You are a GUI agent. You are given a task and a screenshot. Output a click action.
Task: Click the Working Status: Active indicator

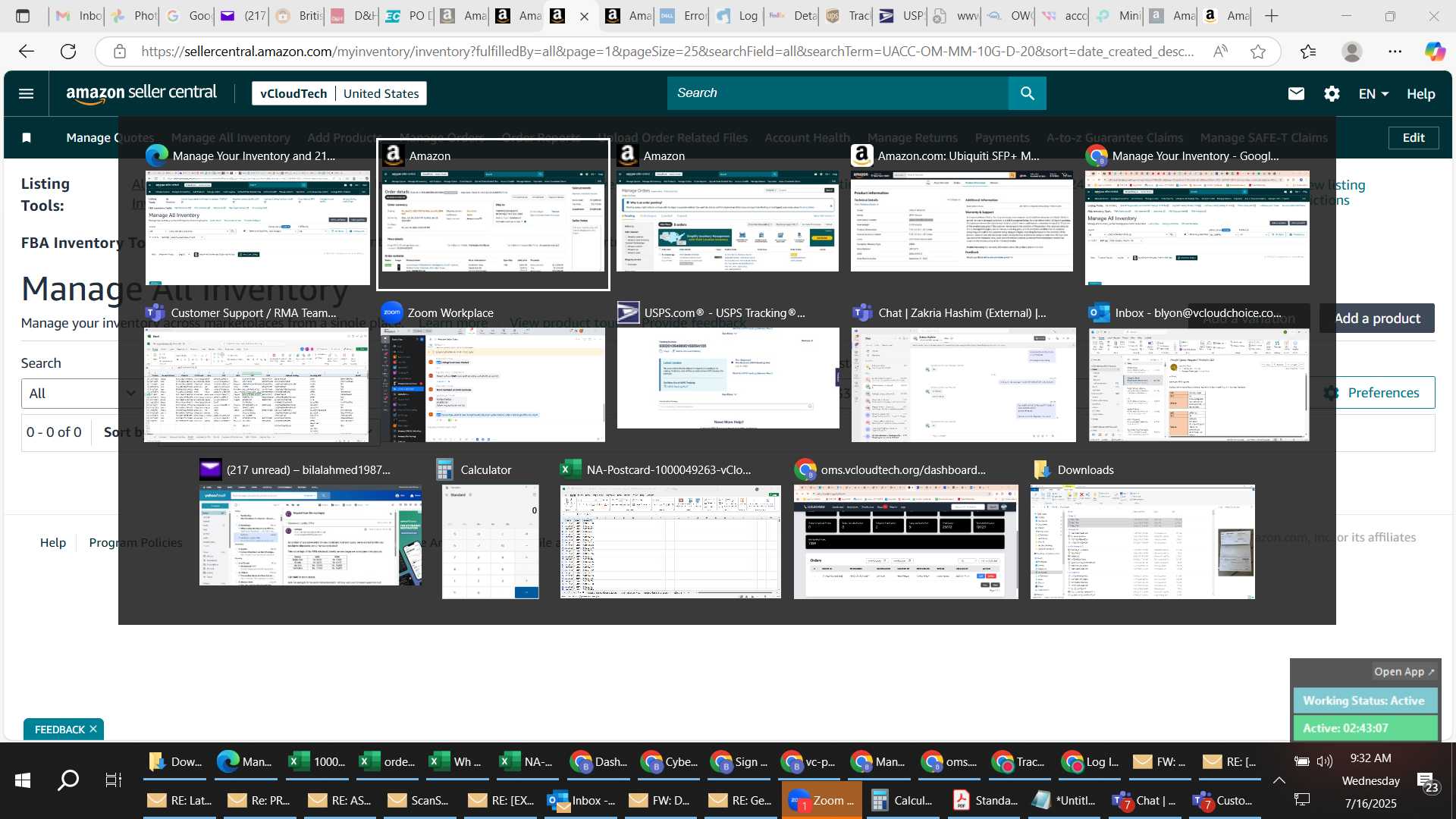(1364, 701)
